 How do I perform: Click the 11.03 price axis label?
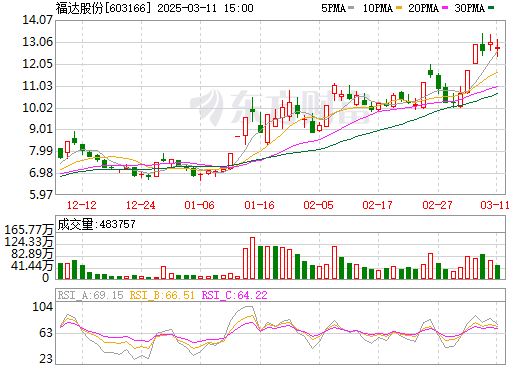pos(38,86)
